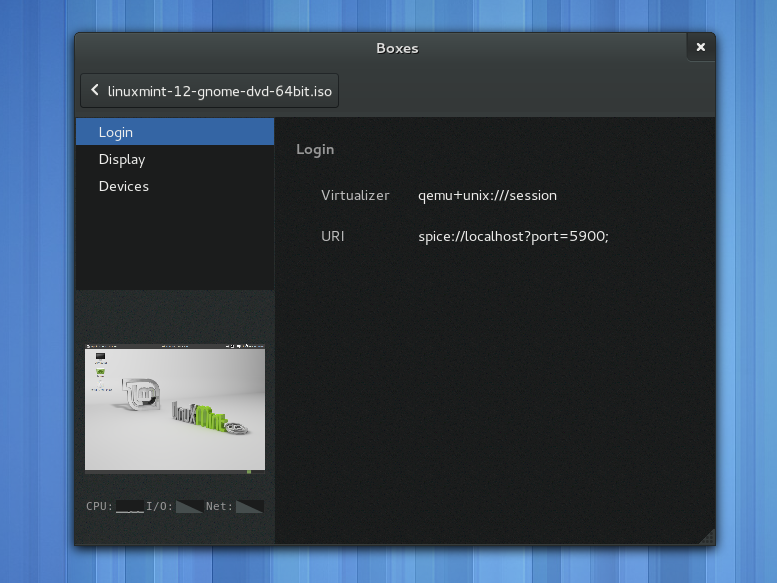Click the Net usage graph

pyautogui.click(x=250, y=506)
